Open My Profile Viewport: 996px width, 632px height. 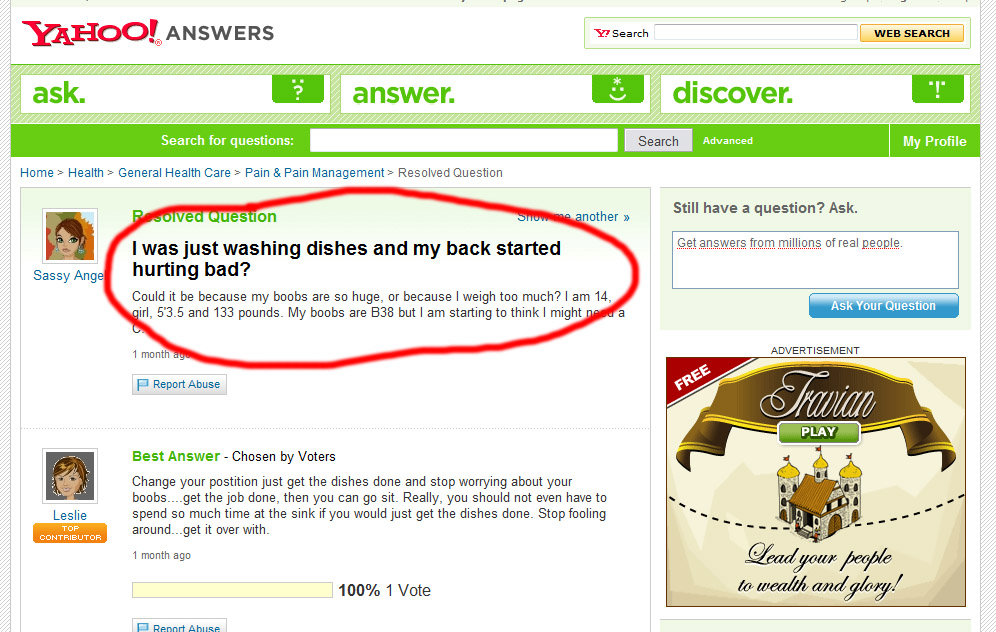934,141
